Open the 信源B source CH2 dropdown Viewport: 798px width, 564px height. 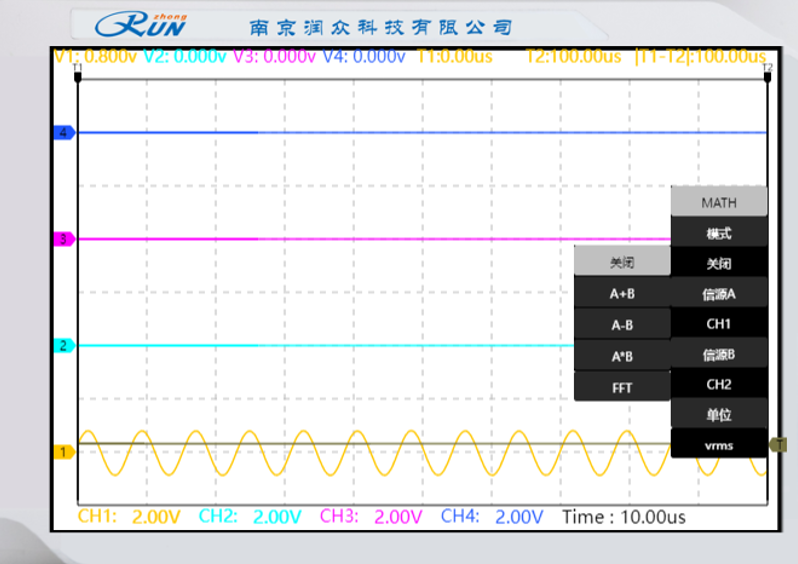[718, 384]
